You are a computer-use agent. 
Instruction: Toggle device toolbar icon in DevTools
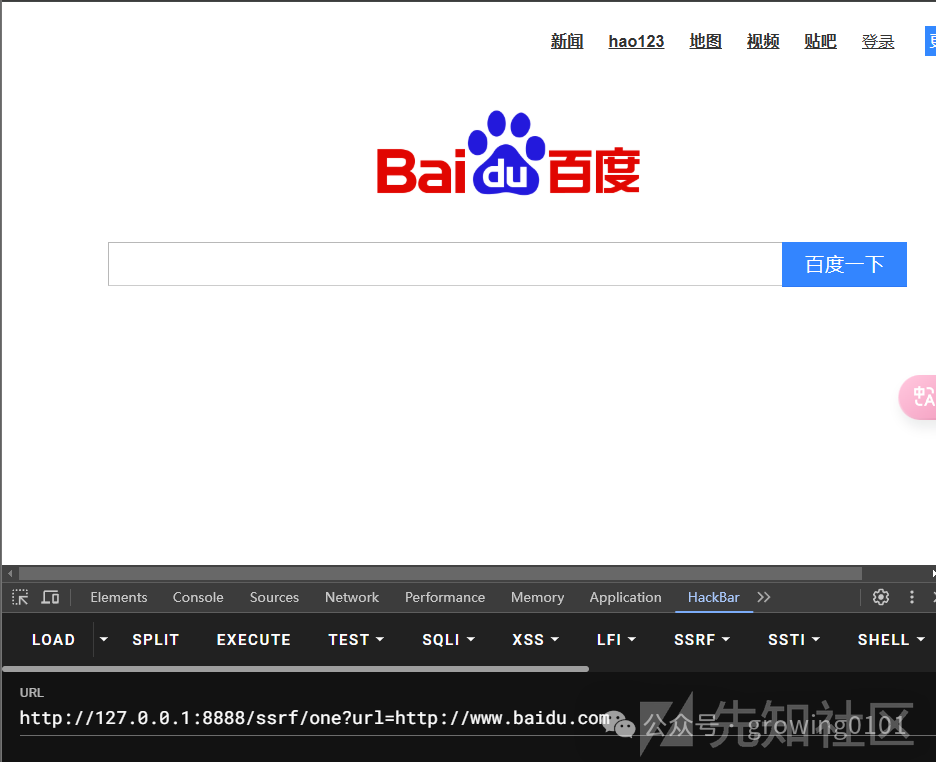[x=50, y=597]
